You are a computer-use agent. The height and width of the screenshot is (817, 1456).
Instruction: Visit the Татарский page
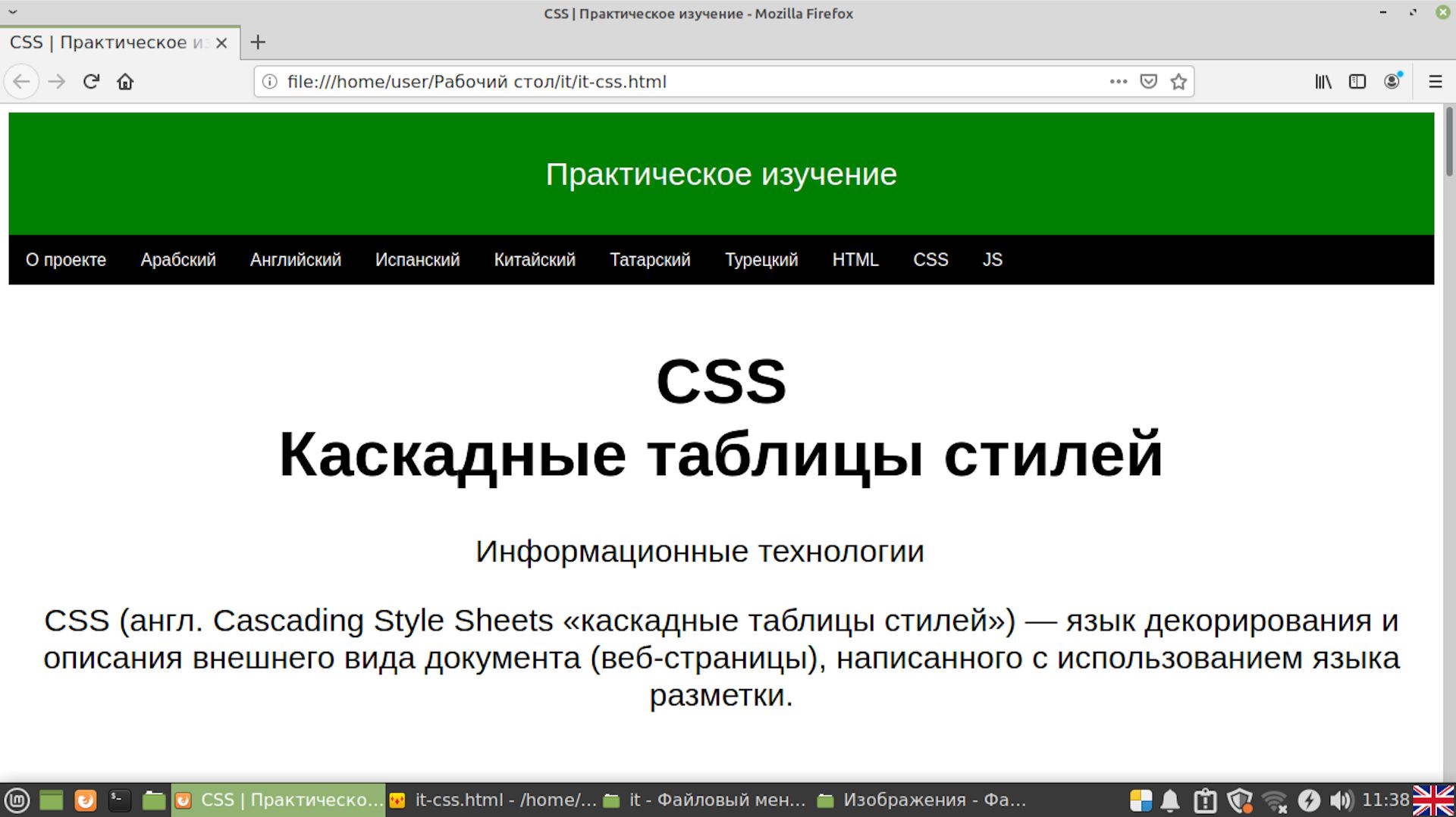(x=650, y=260)
